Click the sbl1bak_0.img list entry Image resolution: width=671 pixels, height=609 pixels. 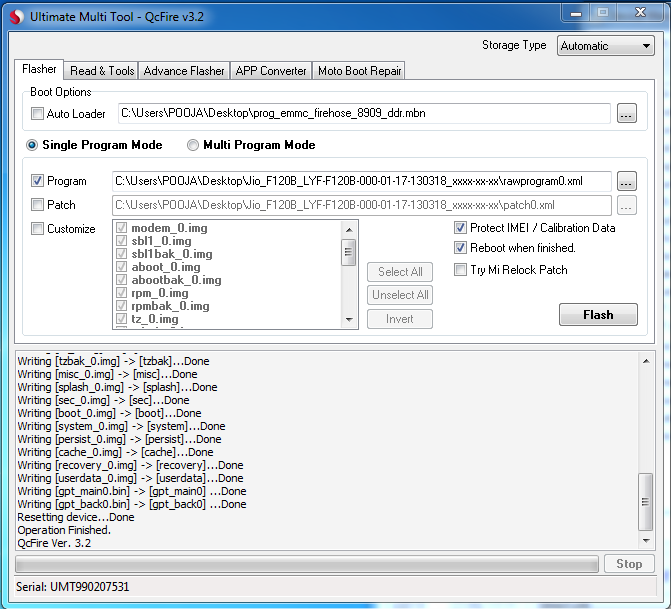pyautogui.click(x=172, y=254)
